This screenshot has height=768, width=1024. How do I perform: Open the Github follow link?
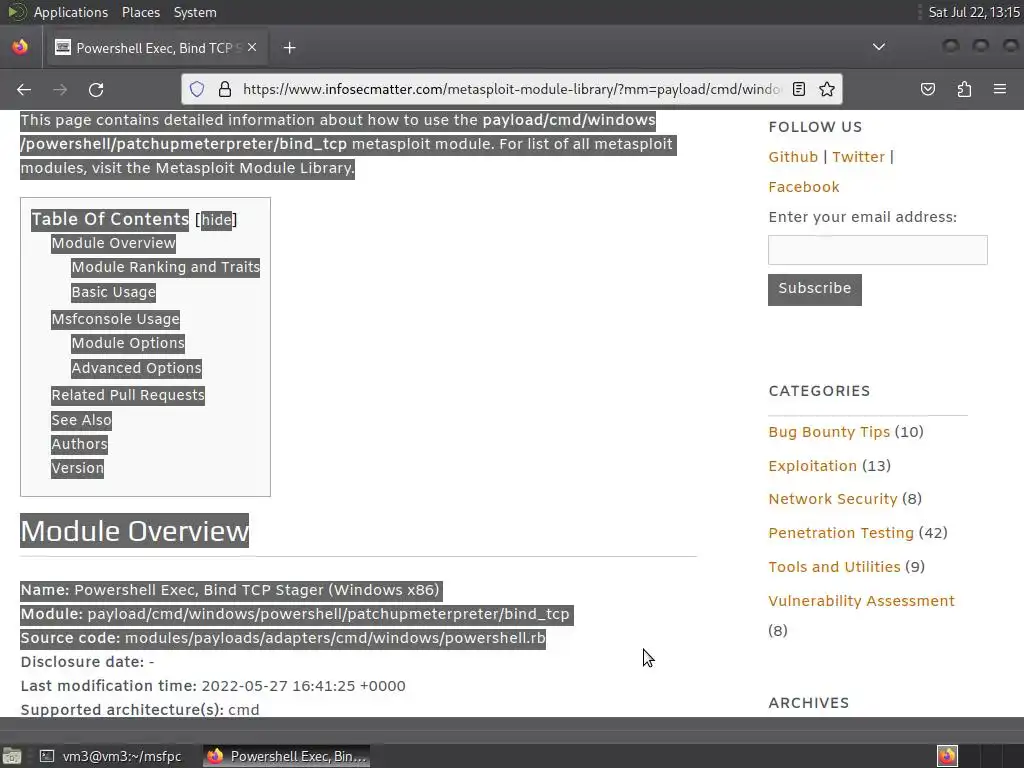pyautogui.click(x=793, y=157)
